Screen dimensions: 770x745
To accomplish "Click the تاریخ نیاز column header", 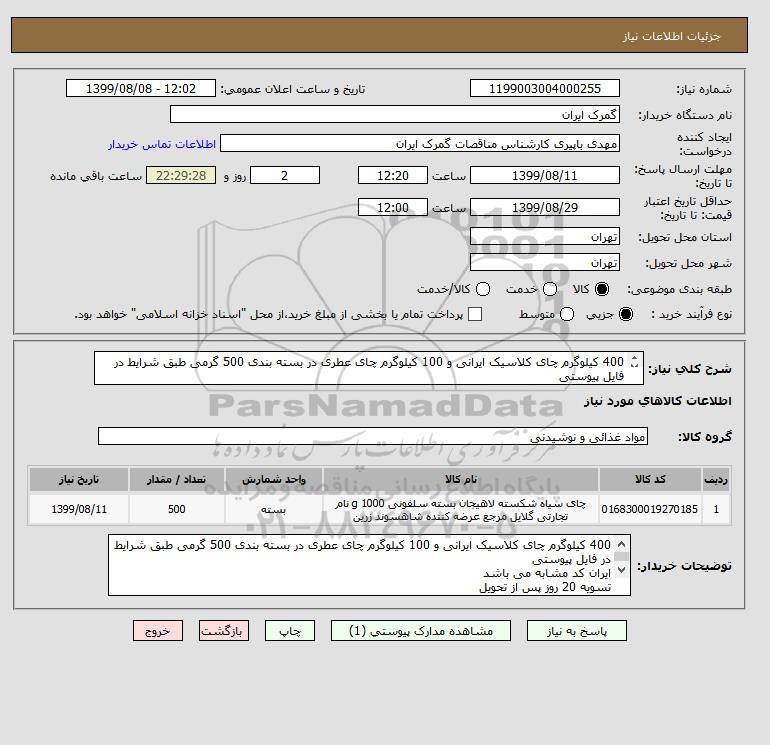I will pyautogui.click(x=79, y=479).
